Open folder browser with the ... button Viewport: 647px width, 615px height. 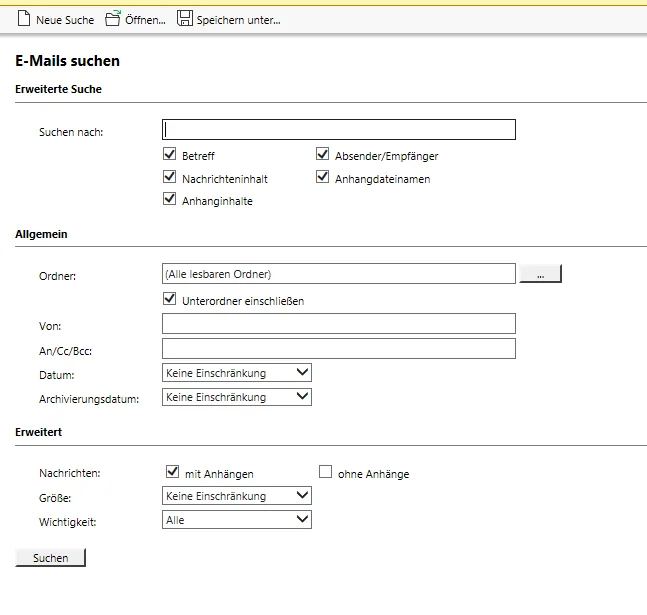[541, 274]
